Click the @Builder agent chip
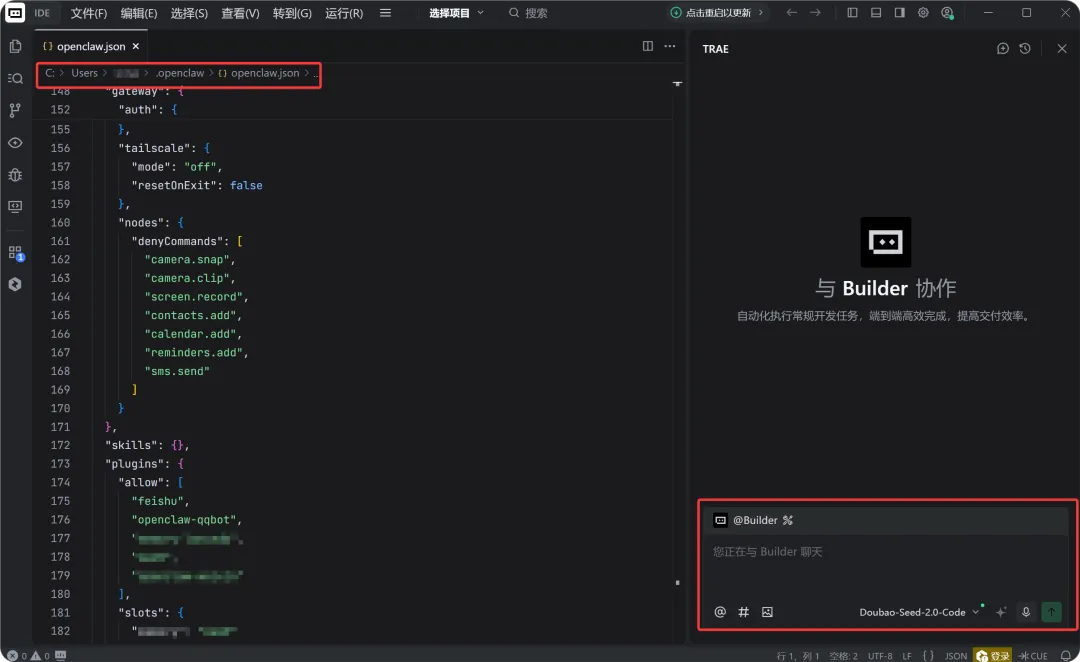Image resolution: width=1080 pixels, height=662 pixels. pos(754,520)
